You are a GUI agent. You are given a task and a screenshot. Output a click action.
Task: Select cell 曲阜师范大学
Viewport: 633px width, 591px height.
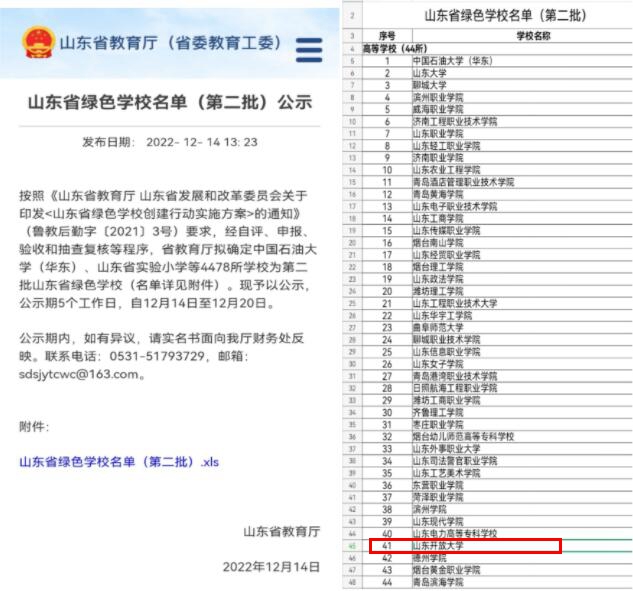pyautogui.click(x=522, y=327)
